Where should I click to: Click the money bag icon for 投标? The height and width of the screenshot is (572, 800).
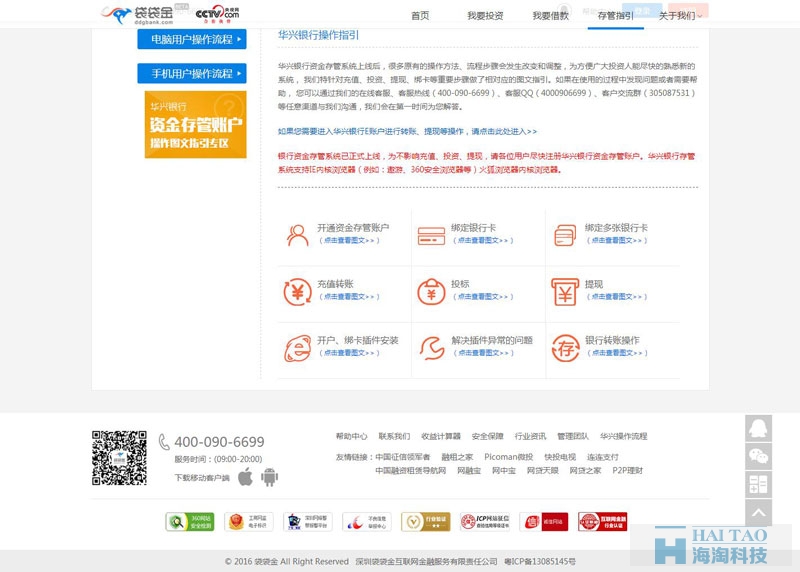[x=431, y=292]
